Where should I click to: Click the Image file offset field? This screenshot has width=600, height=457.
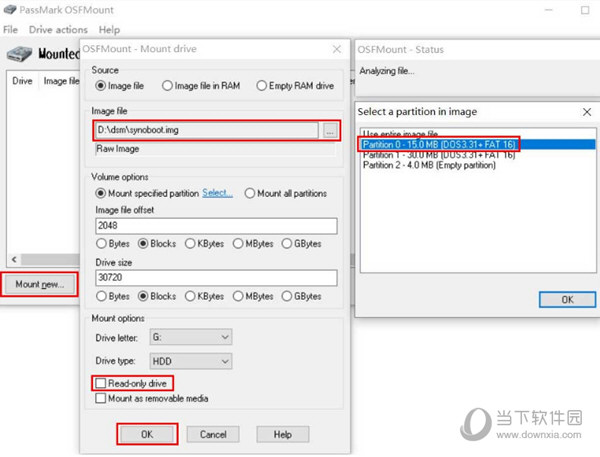pyautogui.click(x=216, y=226)
